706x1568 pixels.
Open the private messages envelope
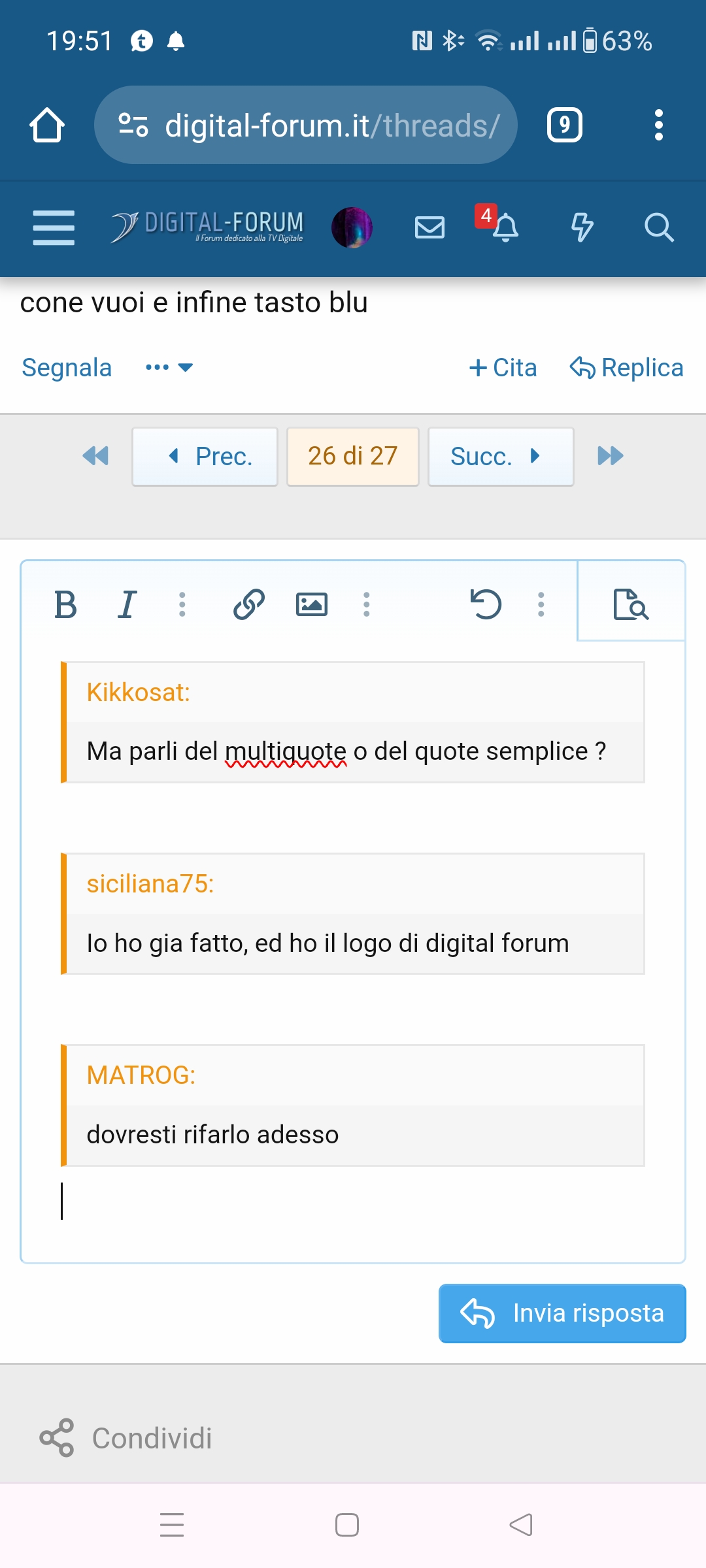tap(429, 227)
